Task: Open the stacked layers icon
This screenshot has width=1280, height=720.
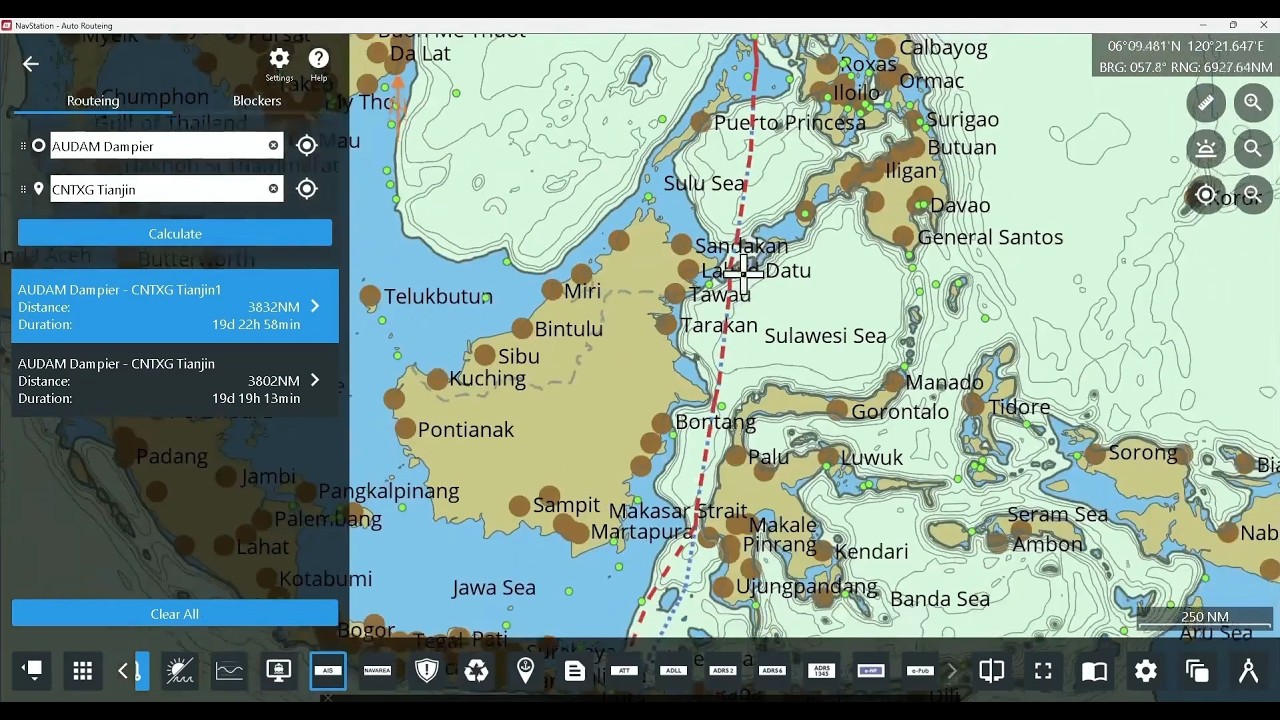Action: [x=1197, y=672]
